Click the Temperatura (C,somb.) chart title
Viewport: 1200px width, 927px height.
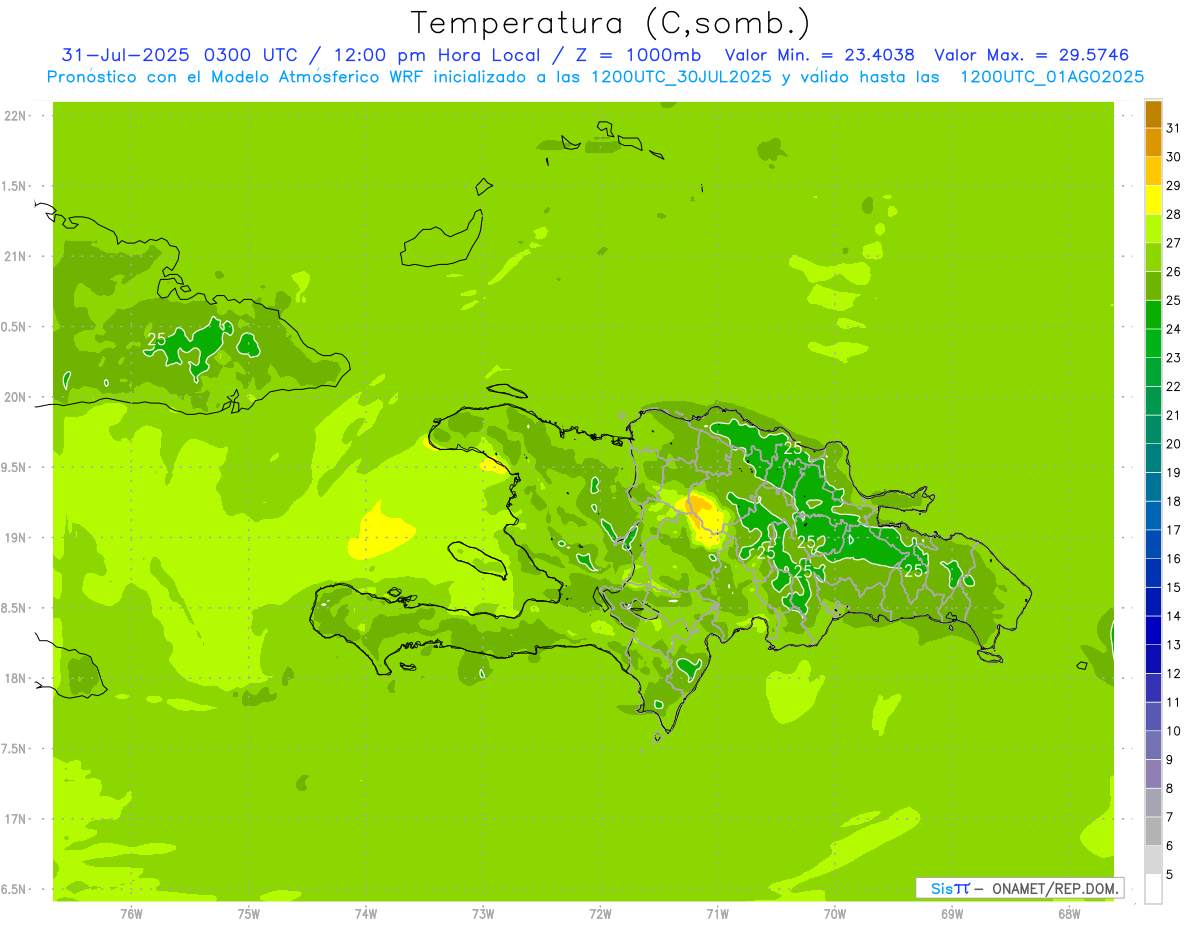610,23
